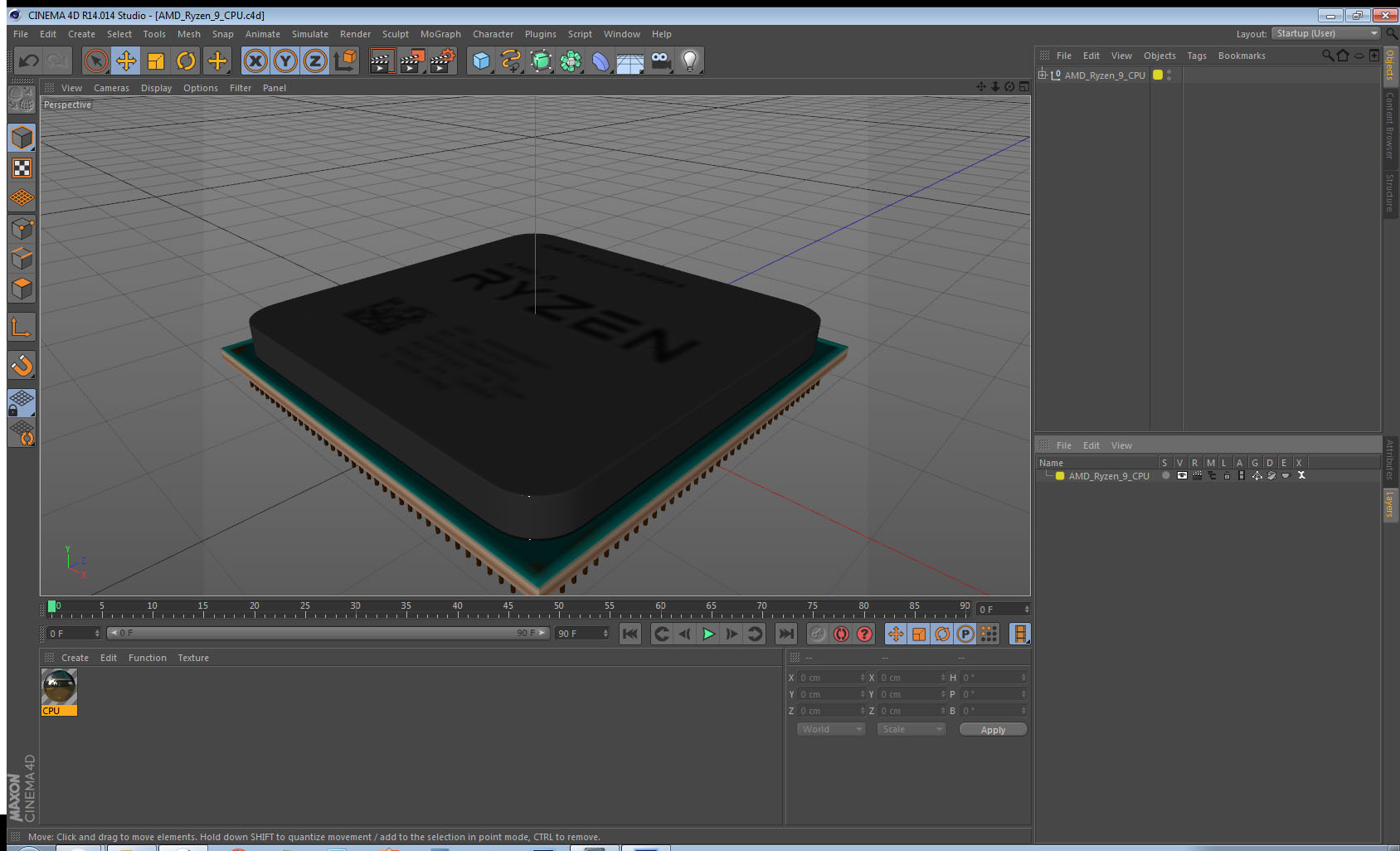The image size is (1400, 851).
Task: Toggle X axis lock
Action: [x=255, y=61]
